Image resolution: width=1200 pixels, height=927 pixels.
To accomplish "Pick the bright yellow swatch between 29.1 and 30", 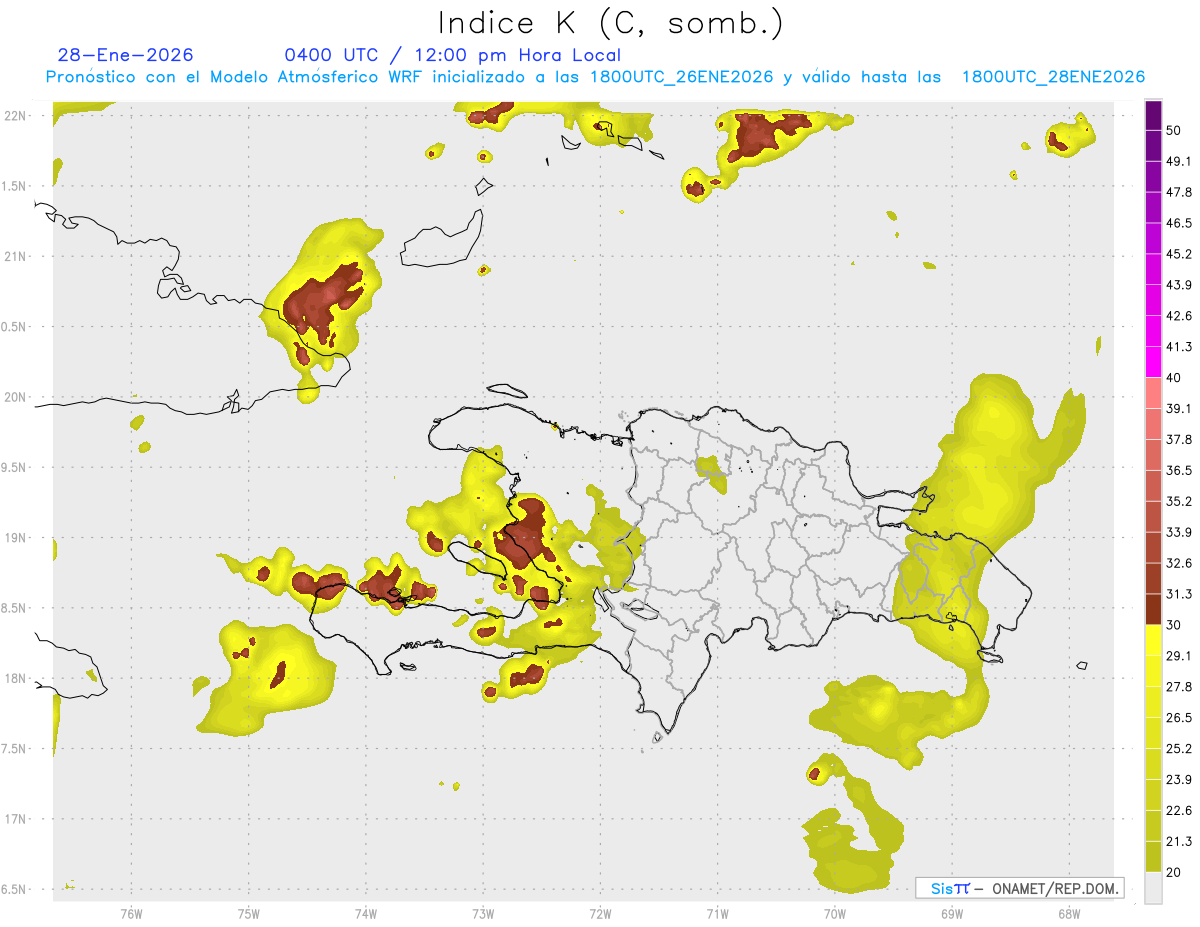I will pyautogui.click(x=1153, y=640).
